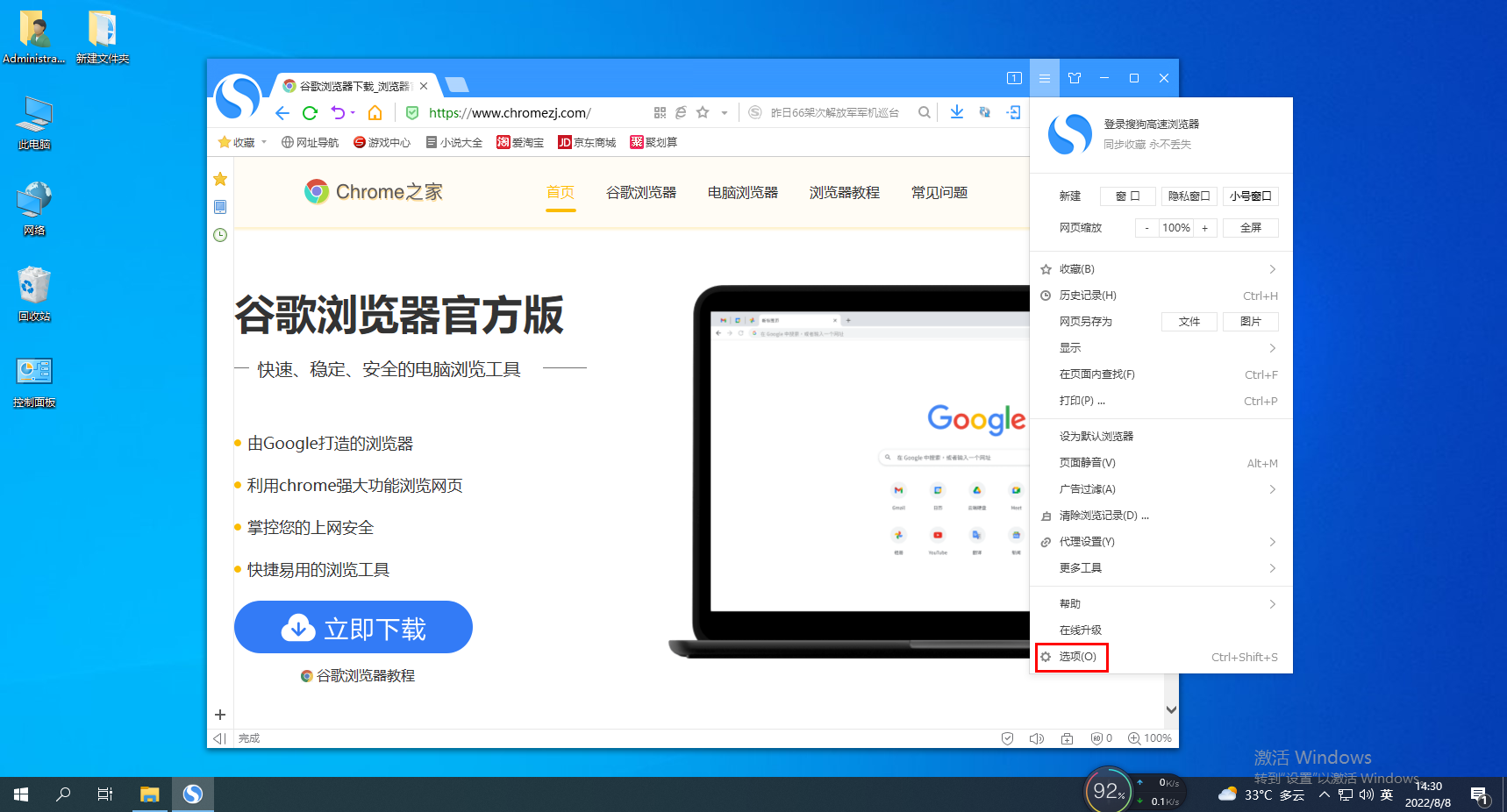1507x812 pixels.
Task: Toggle 页面静音(V) in the menu
Action: [x=1088, y=462]
